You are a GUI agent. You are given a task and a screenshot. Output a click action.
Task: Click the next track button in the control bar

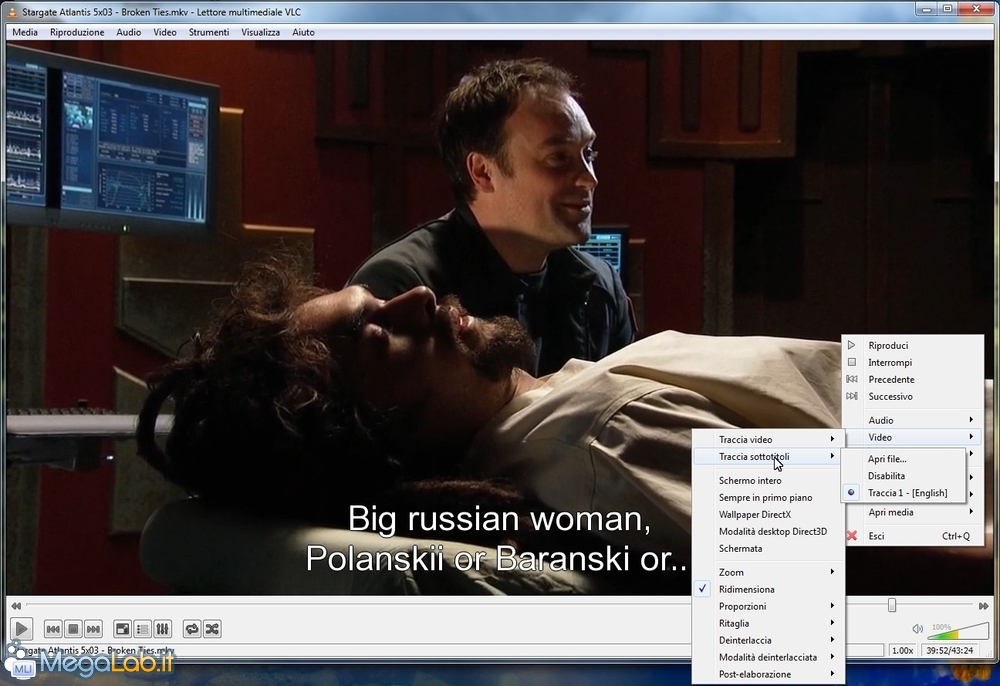coord(93,629)
